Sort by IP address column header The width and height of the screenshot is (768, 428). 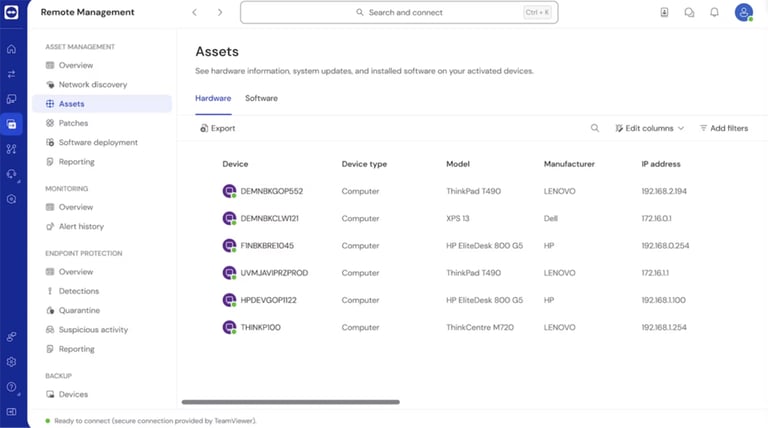(660, 164)
